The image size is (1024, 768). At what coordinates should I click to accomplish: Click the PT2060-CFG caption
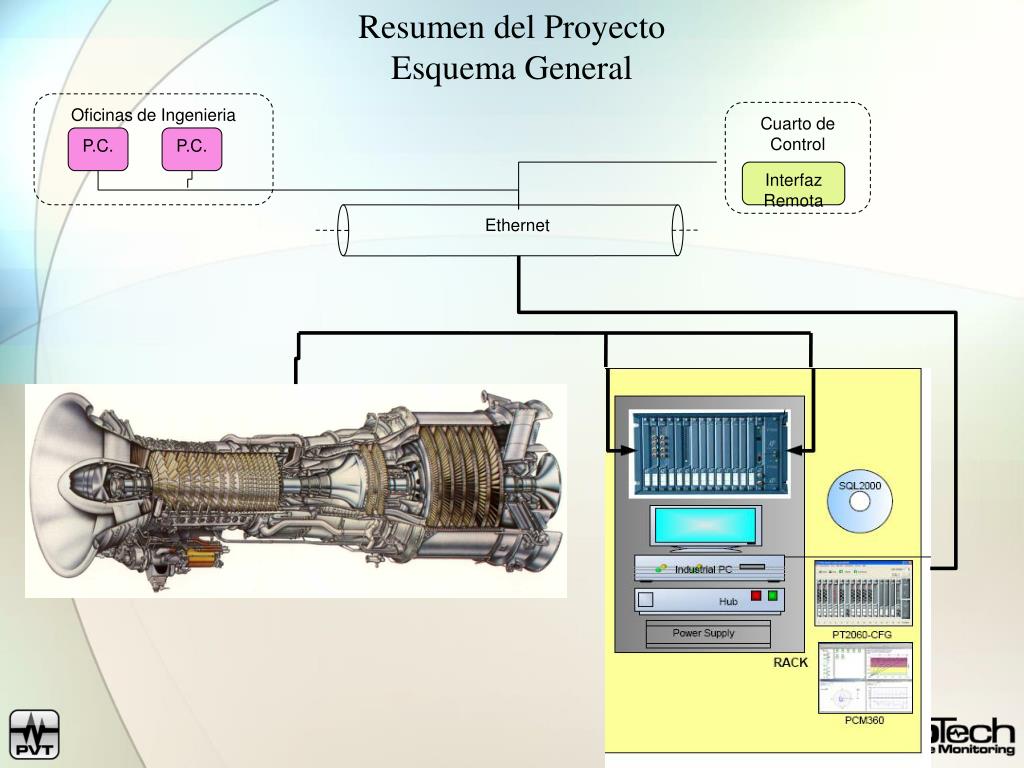pyautogui.click(x=862, y=635)
